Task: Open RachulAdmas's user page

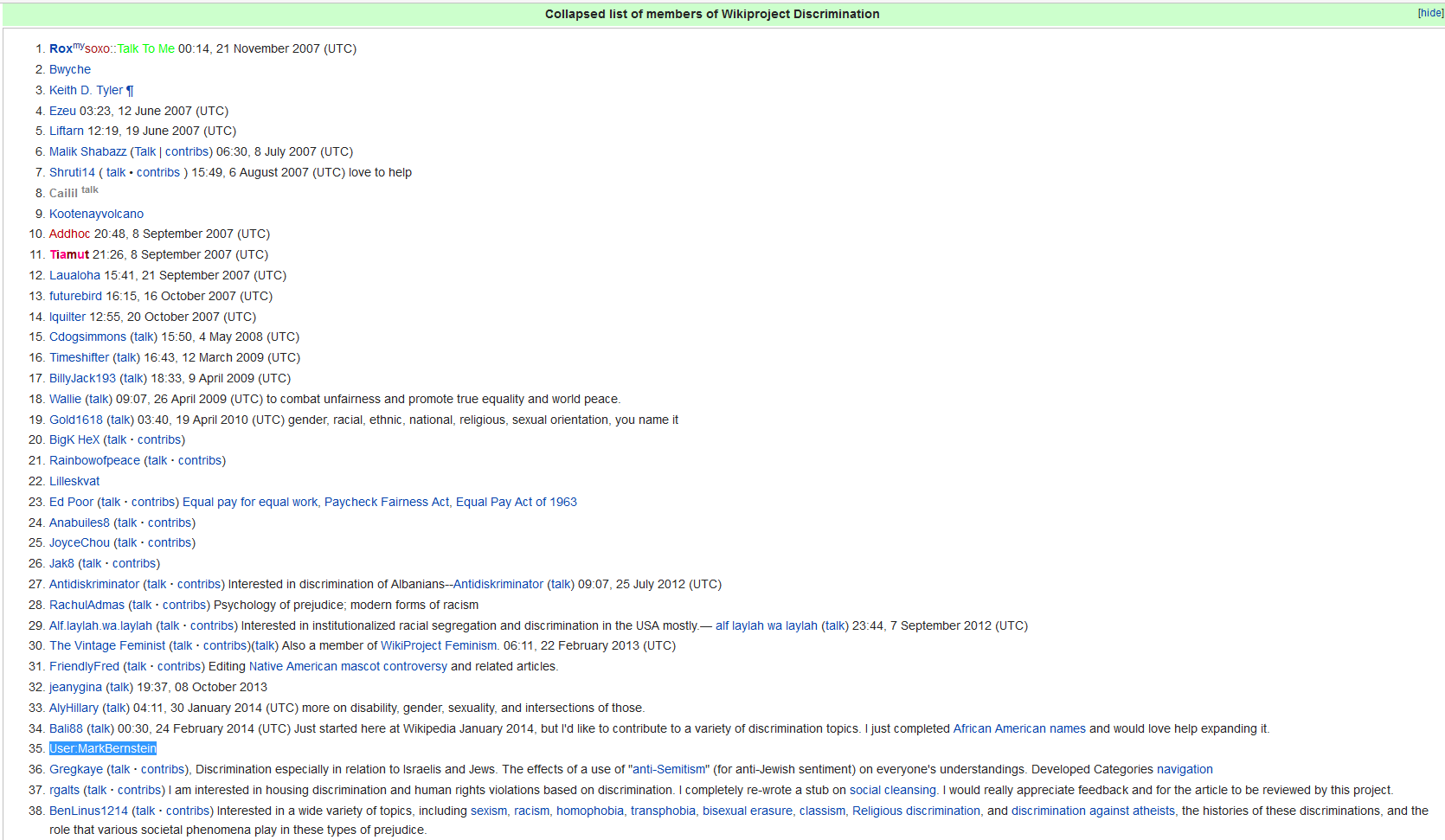Action: [x=87, y=605]
